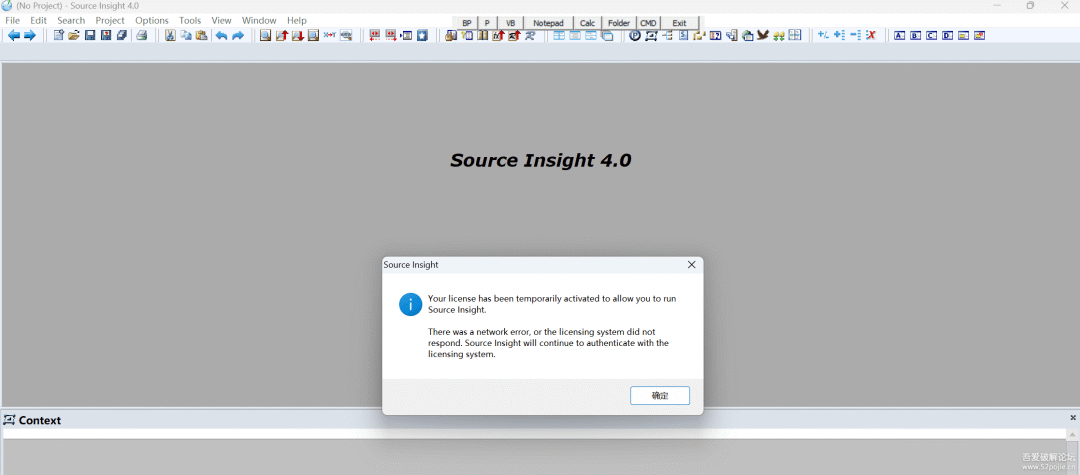
Task: Open the File menu
Action: (12, 20)
